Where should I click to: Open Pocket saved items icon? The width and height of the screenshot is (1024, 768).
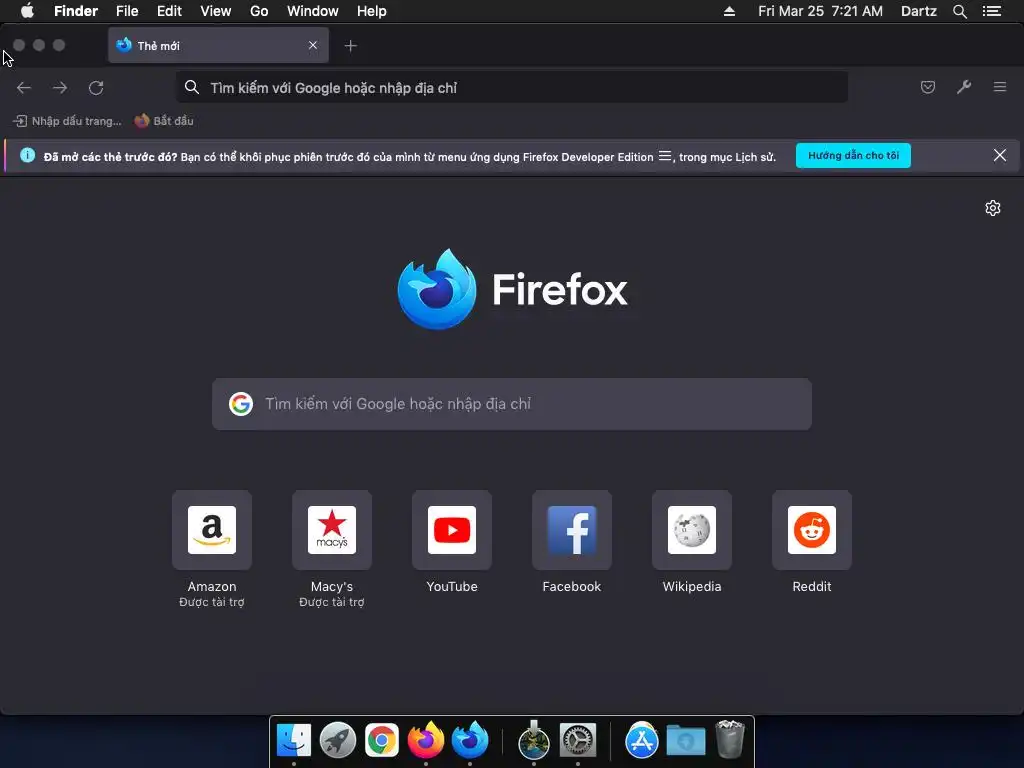coord(927,87)
